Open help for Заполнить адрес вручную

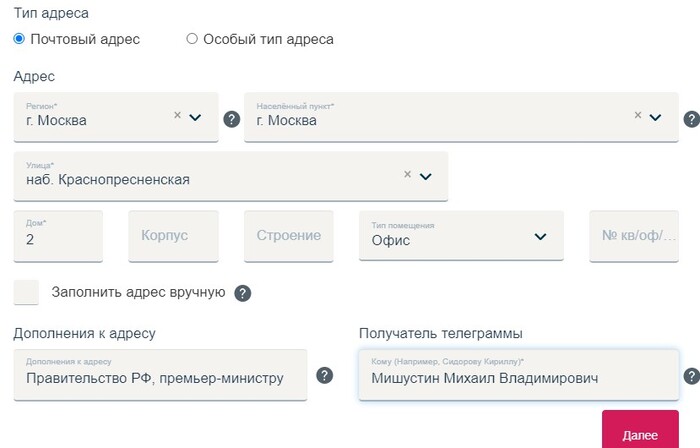tap(242, 293)
